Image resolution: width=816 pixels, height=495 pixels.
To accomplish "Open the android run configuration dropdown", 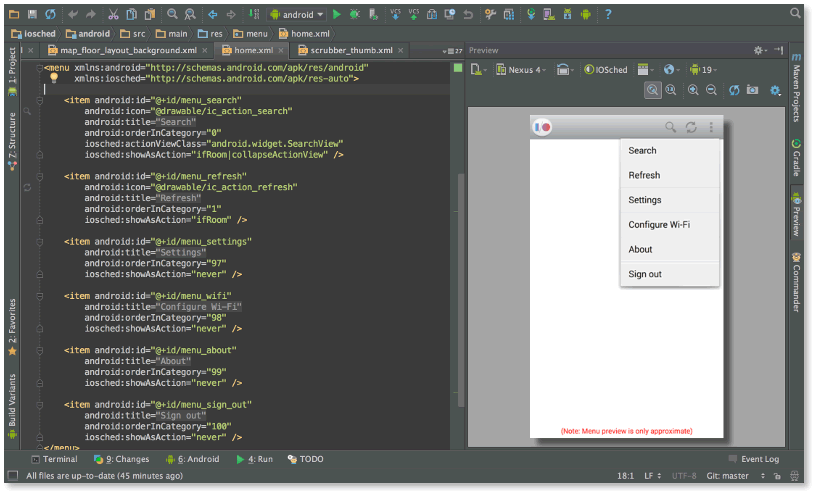I will (297, 15).
